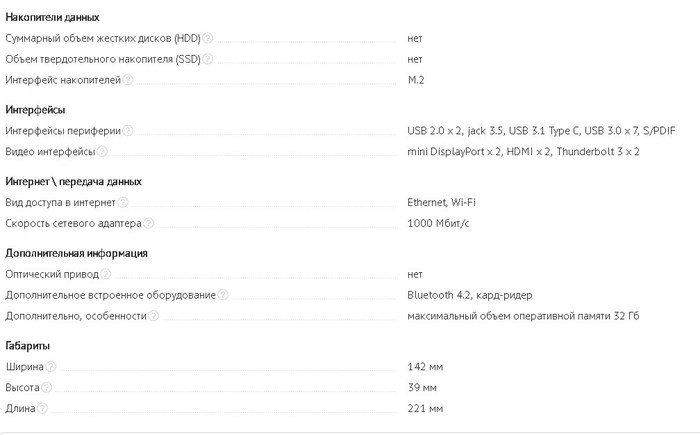Click question mark by Скорость сетевого адаптера
Image resolution: width=700 pixels, height=435 pixels.
pyautogui.click(x=149, y=223)
